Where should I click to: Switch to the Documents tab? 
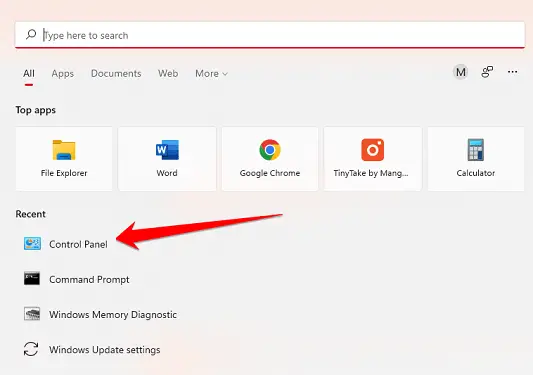coord(116,73)
